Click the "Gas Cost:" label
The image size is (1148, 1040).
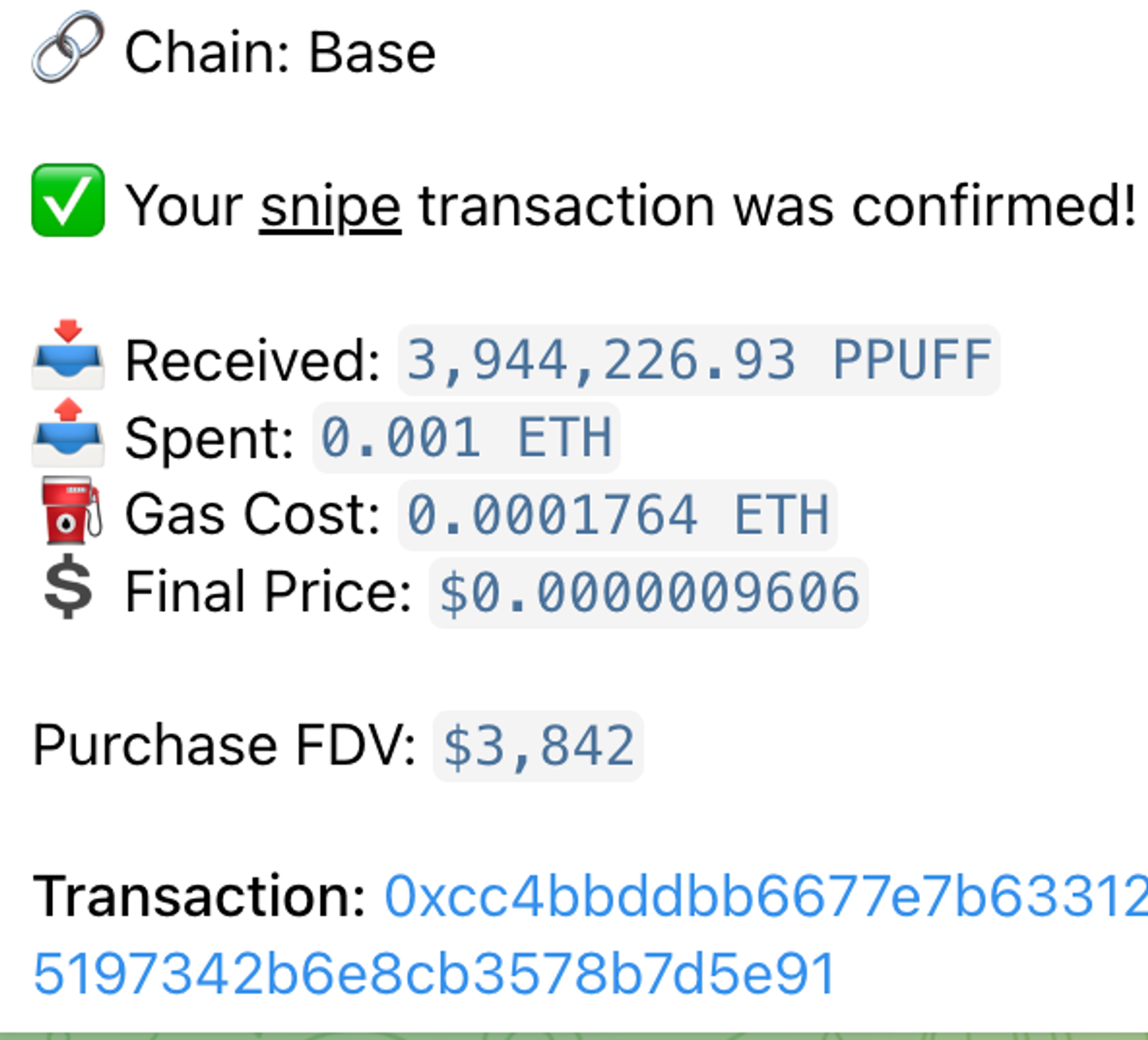[252, 515]
